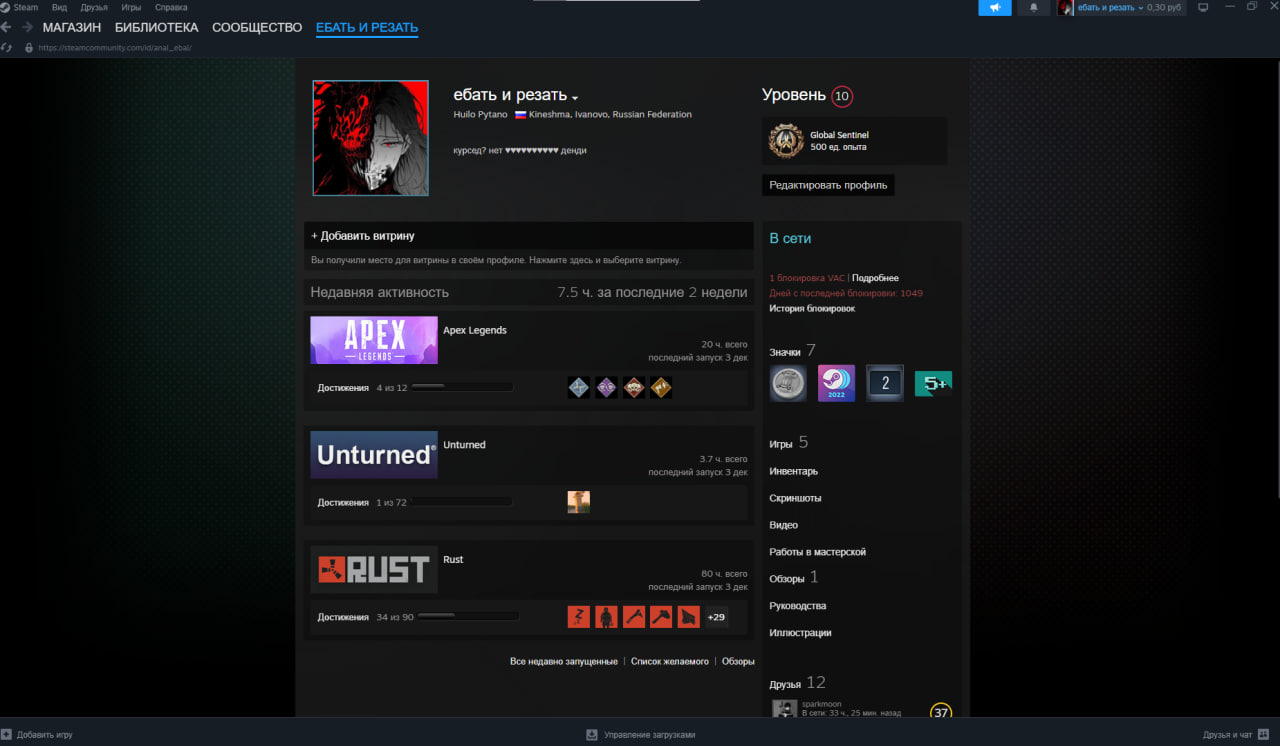Open the Steam 2022 badge
Screen dimensions: 1280x746
(x=836, y=383)
